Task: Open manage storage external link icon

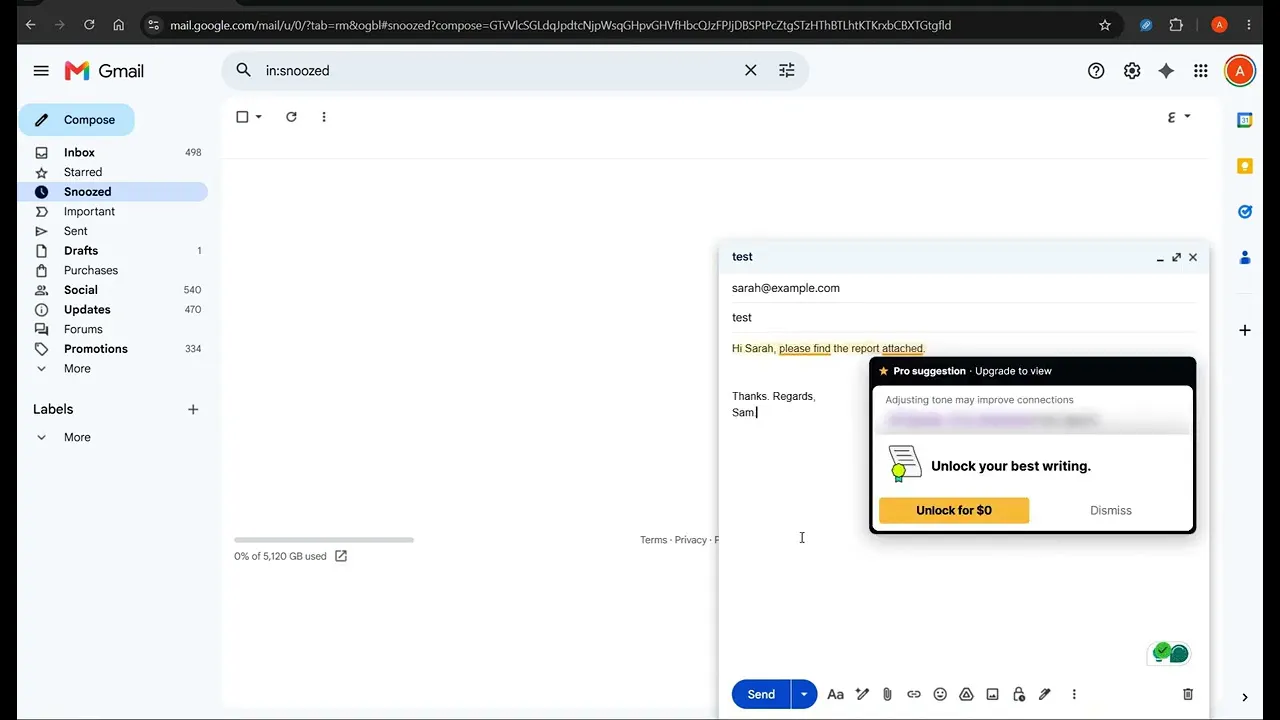Action: (341, 556)
